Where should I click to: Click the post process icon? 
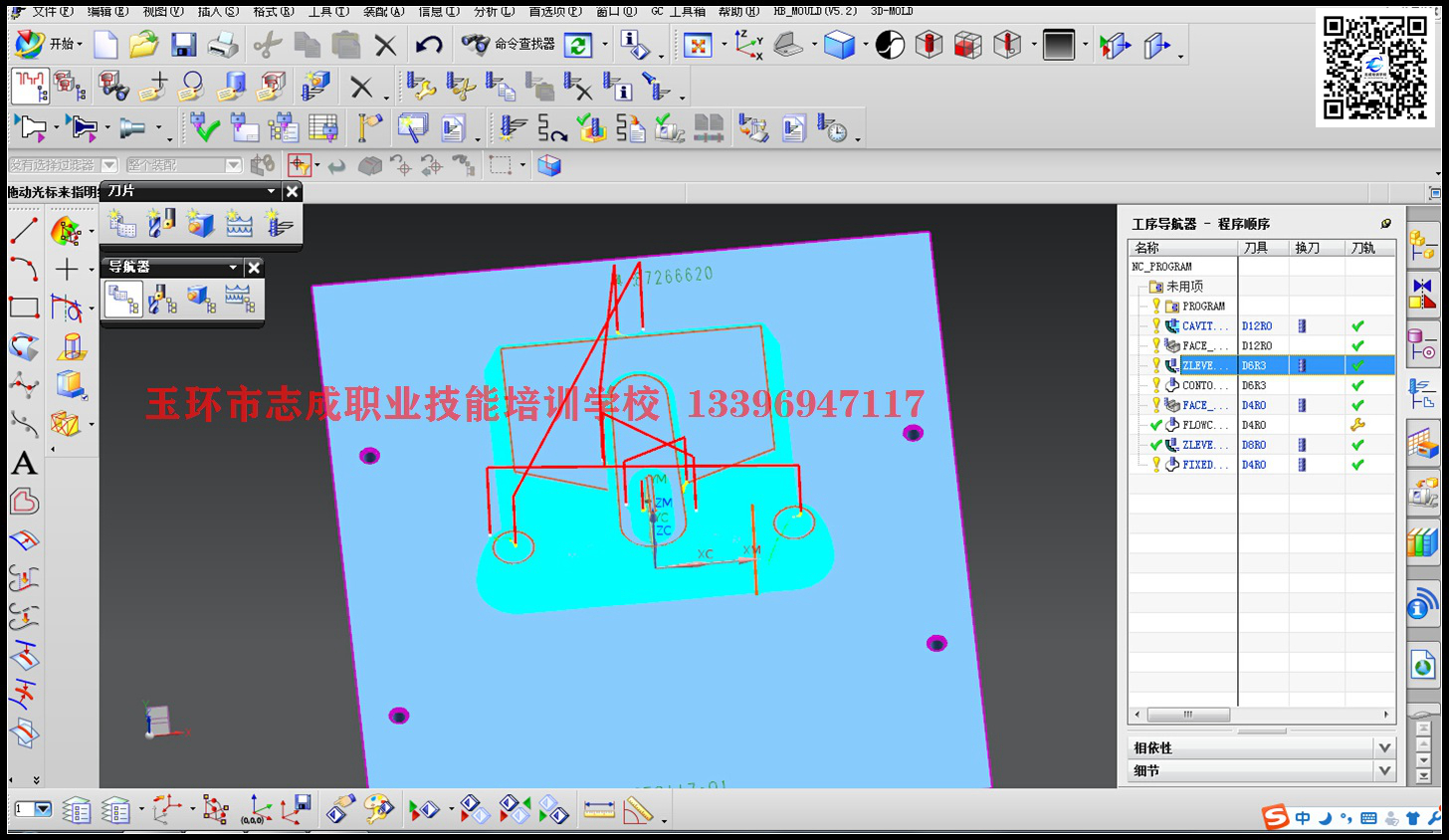tap(752, 128)
